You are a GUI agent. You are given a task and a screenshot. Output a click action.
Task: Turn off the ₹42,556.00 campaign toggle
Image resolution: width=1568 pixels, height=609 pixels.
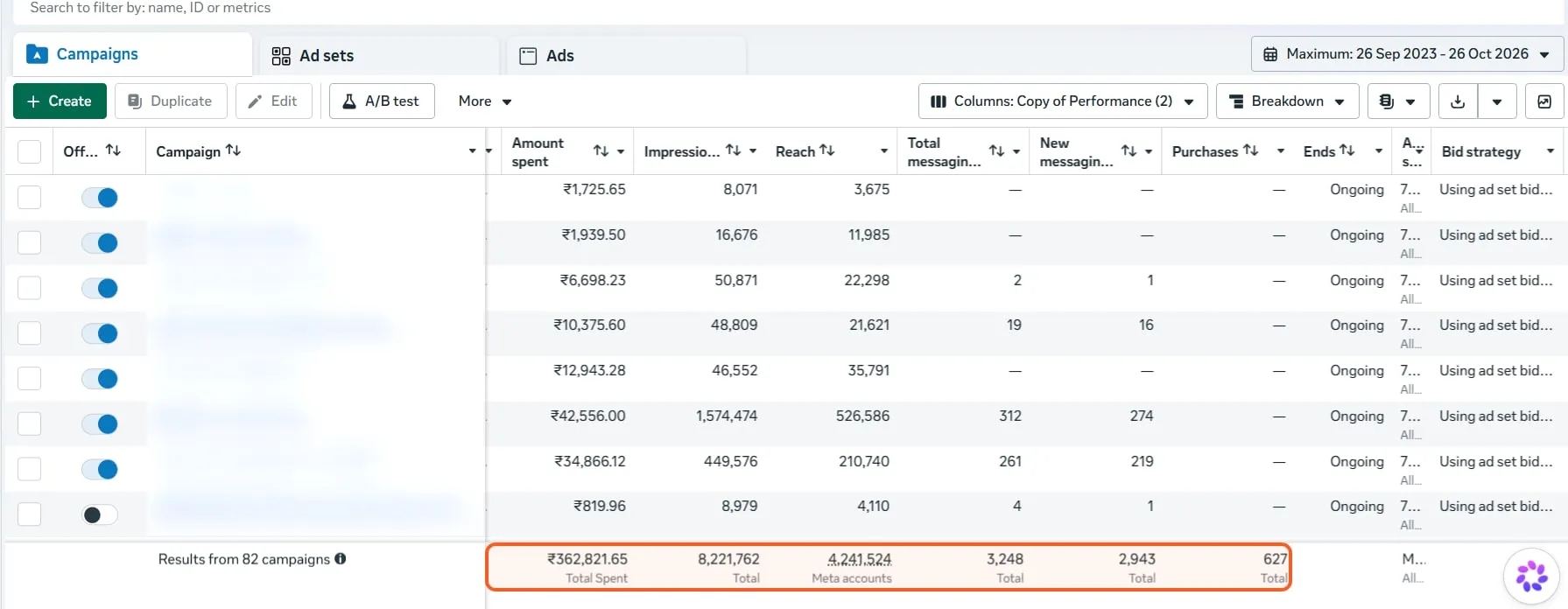(x=100, y=424)
